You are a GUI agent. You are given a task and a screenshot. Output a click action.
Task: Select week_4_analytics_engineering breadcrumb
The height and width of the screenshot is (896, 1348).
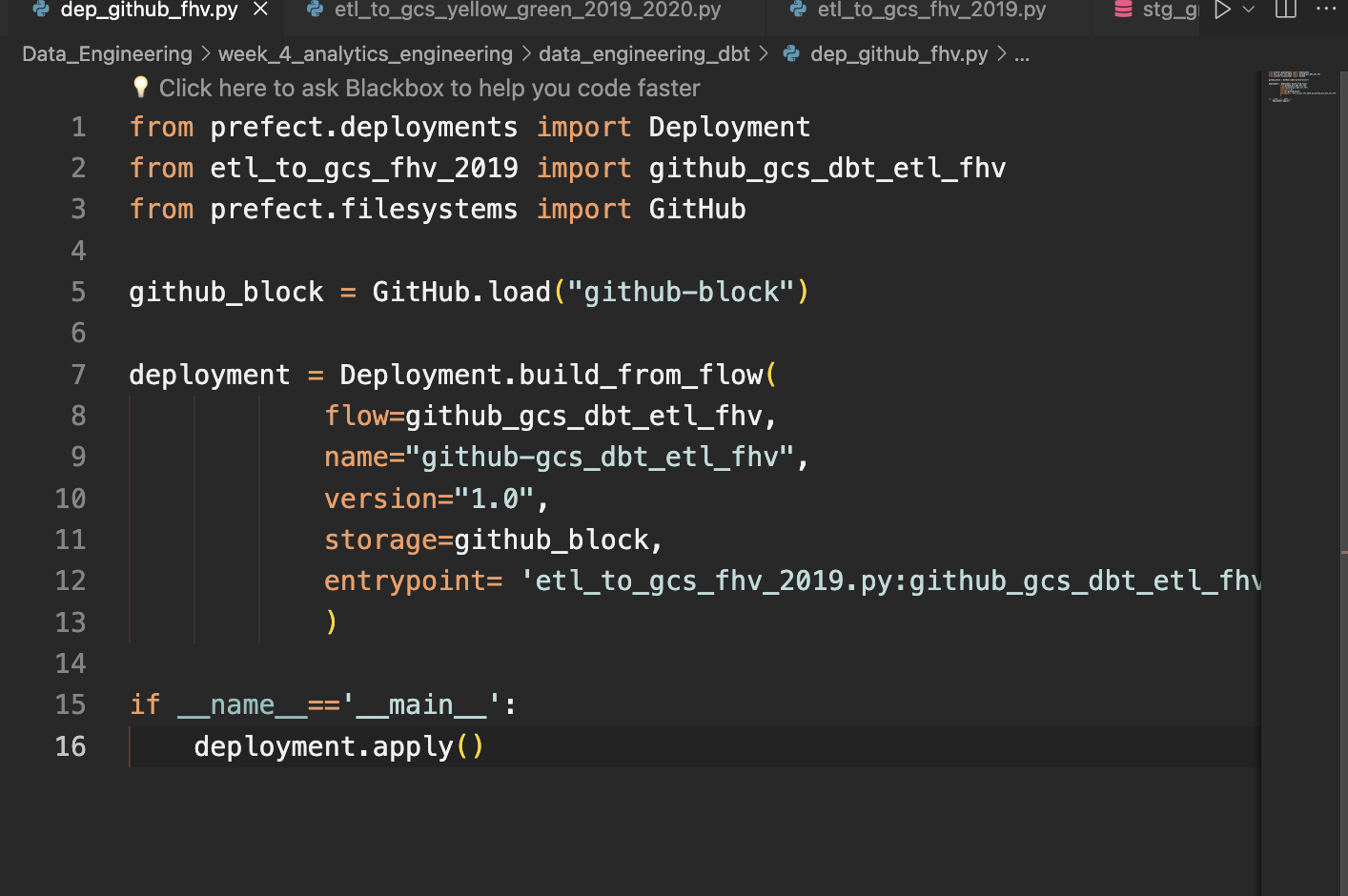[x=365, y=54]
